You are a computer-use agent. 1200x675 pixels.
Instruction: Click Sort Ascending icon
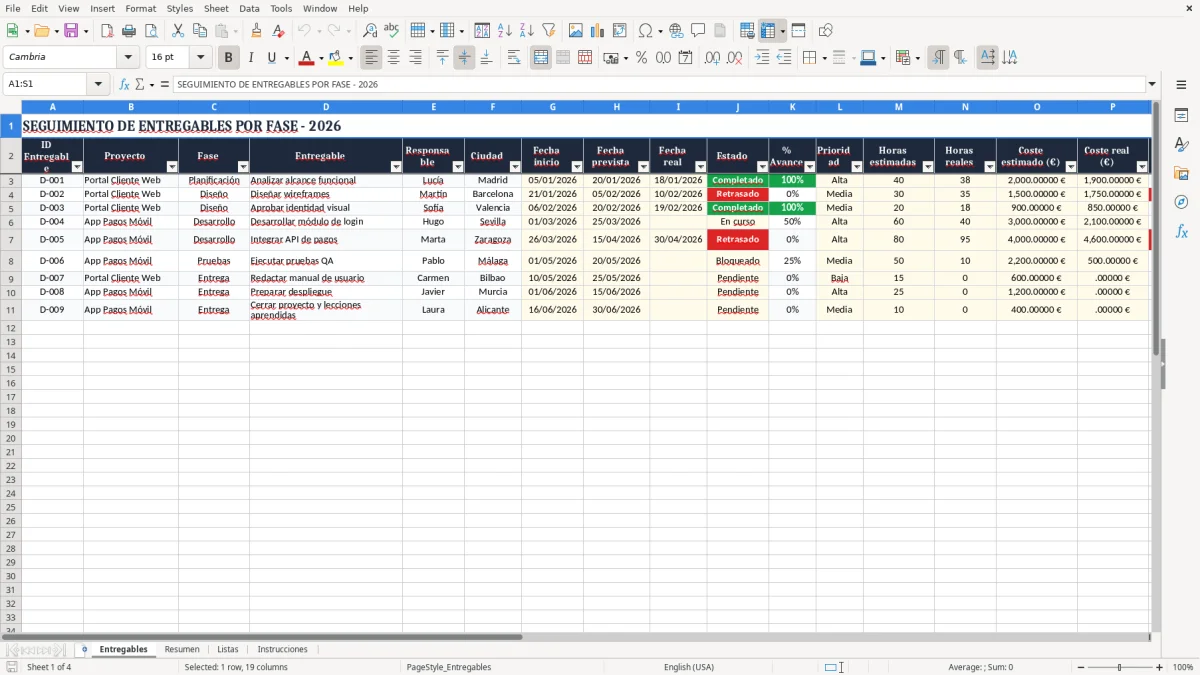(505, 31)
